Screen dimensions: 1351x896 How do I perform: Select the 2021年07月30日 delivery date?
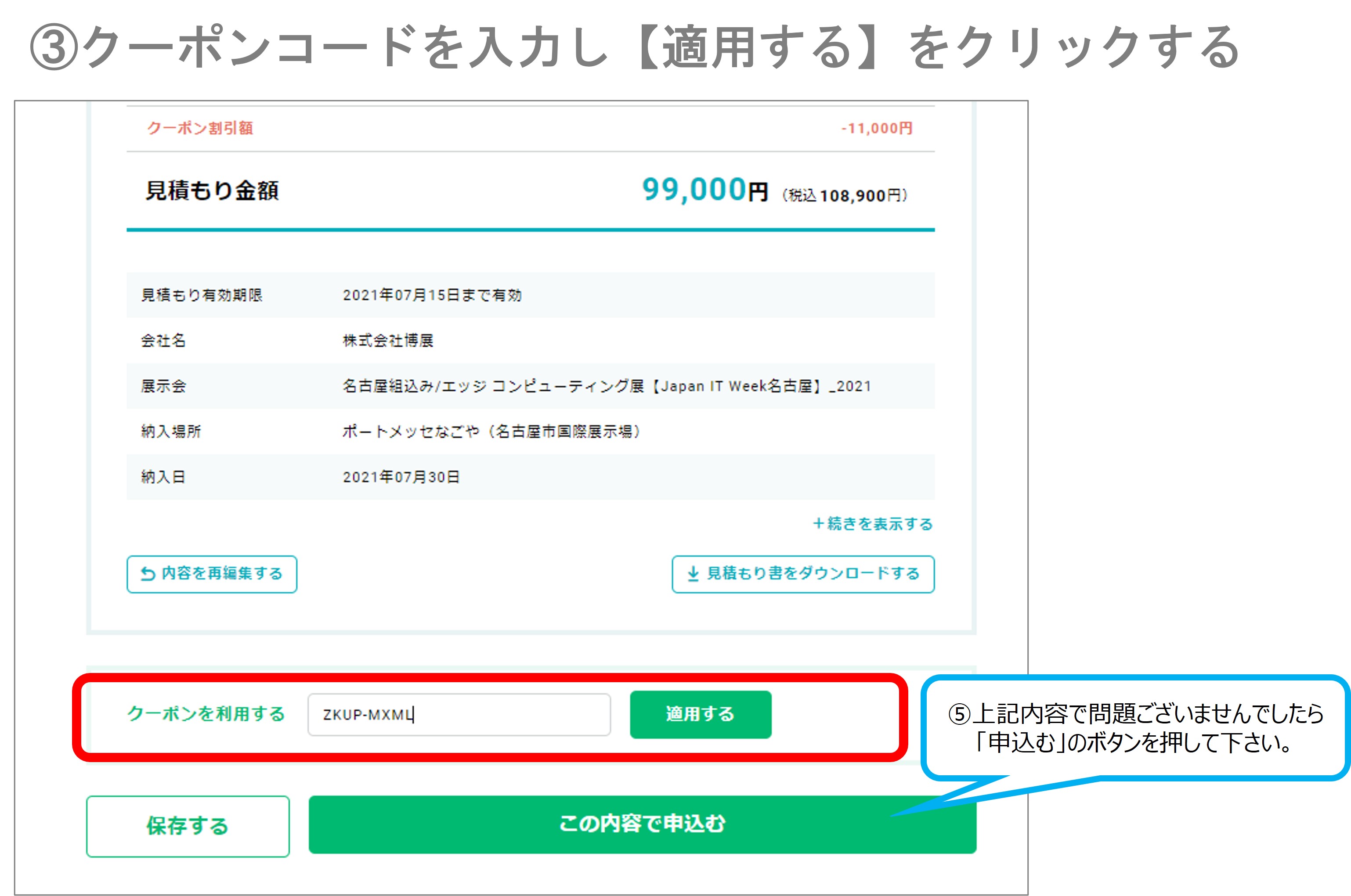pos(401,477)
